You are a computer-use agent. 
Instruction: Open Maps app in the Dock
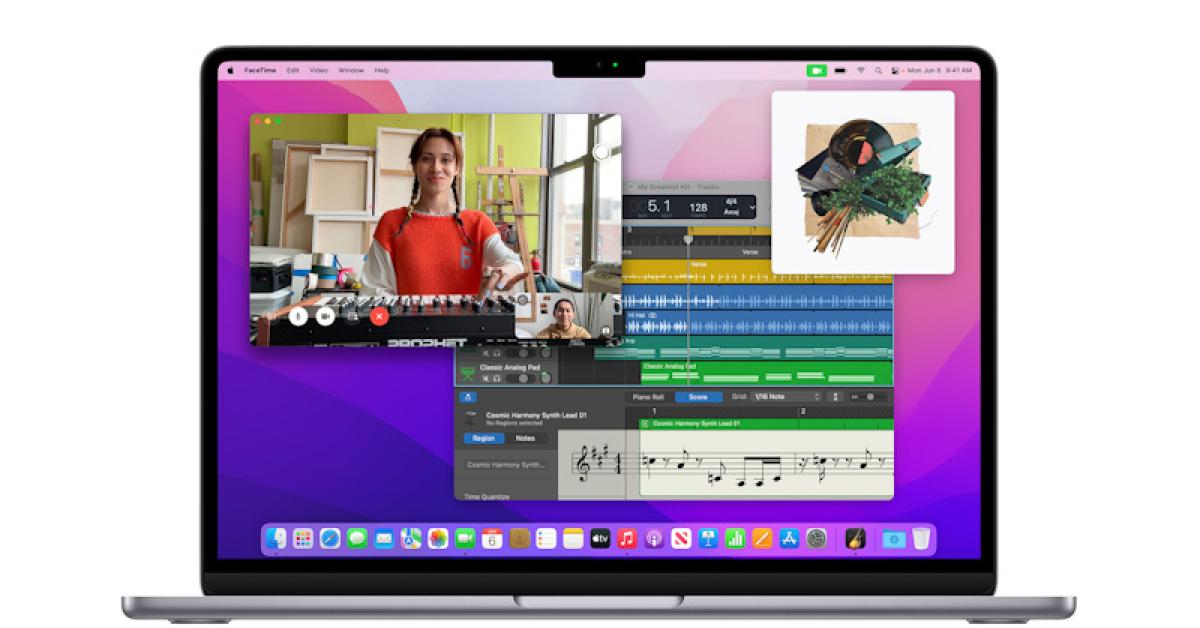click(411, 538)
